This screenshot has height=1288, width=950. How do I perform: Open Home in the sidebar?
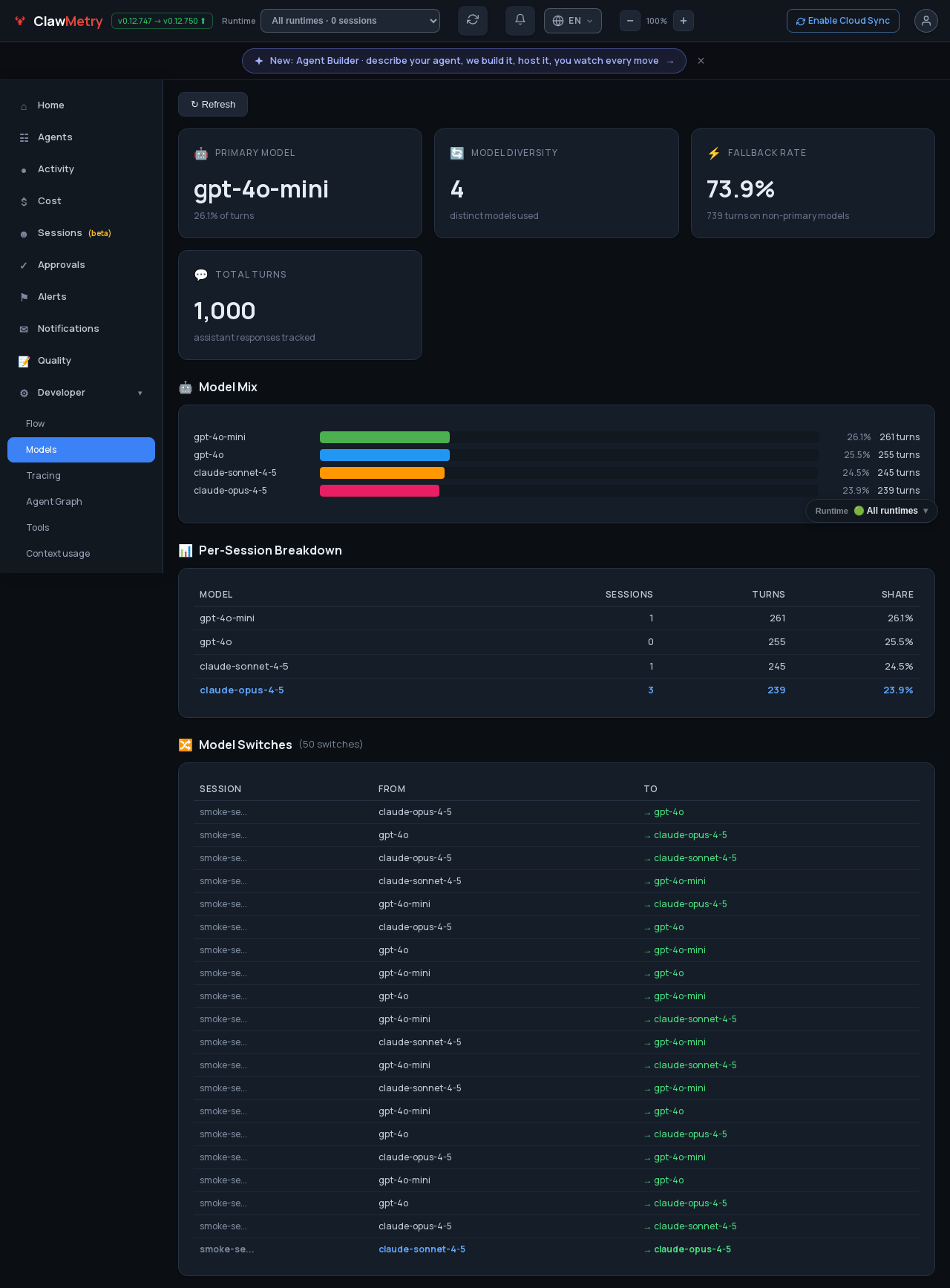82,105
